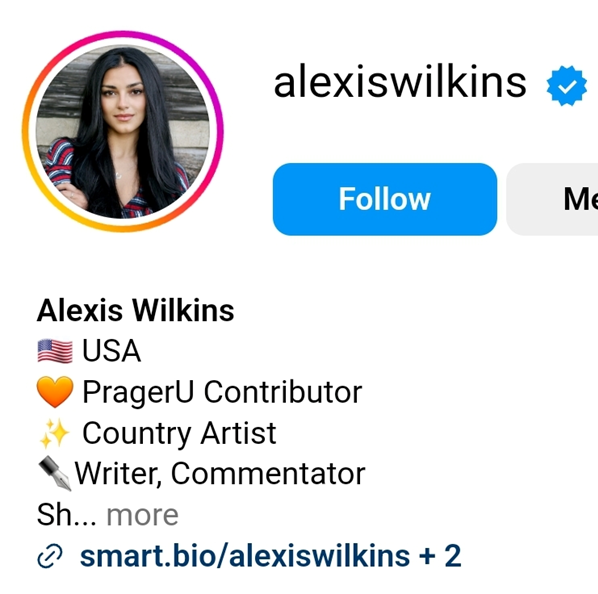Viewport: 598px width, 594px height.
Task: Click the PragerU Contributor bio line
Action: [222, 392]
